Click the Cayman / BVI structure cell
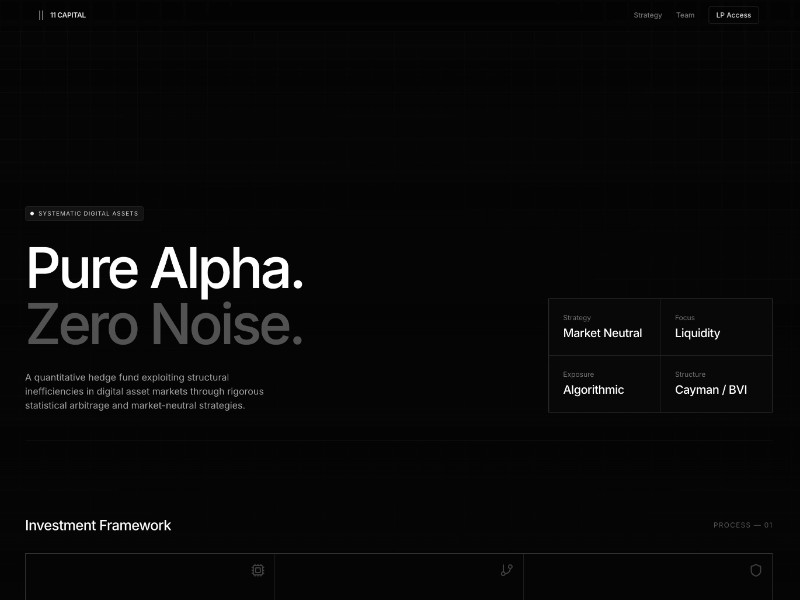 (x=716, y=384)
